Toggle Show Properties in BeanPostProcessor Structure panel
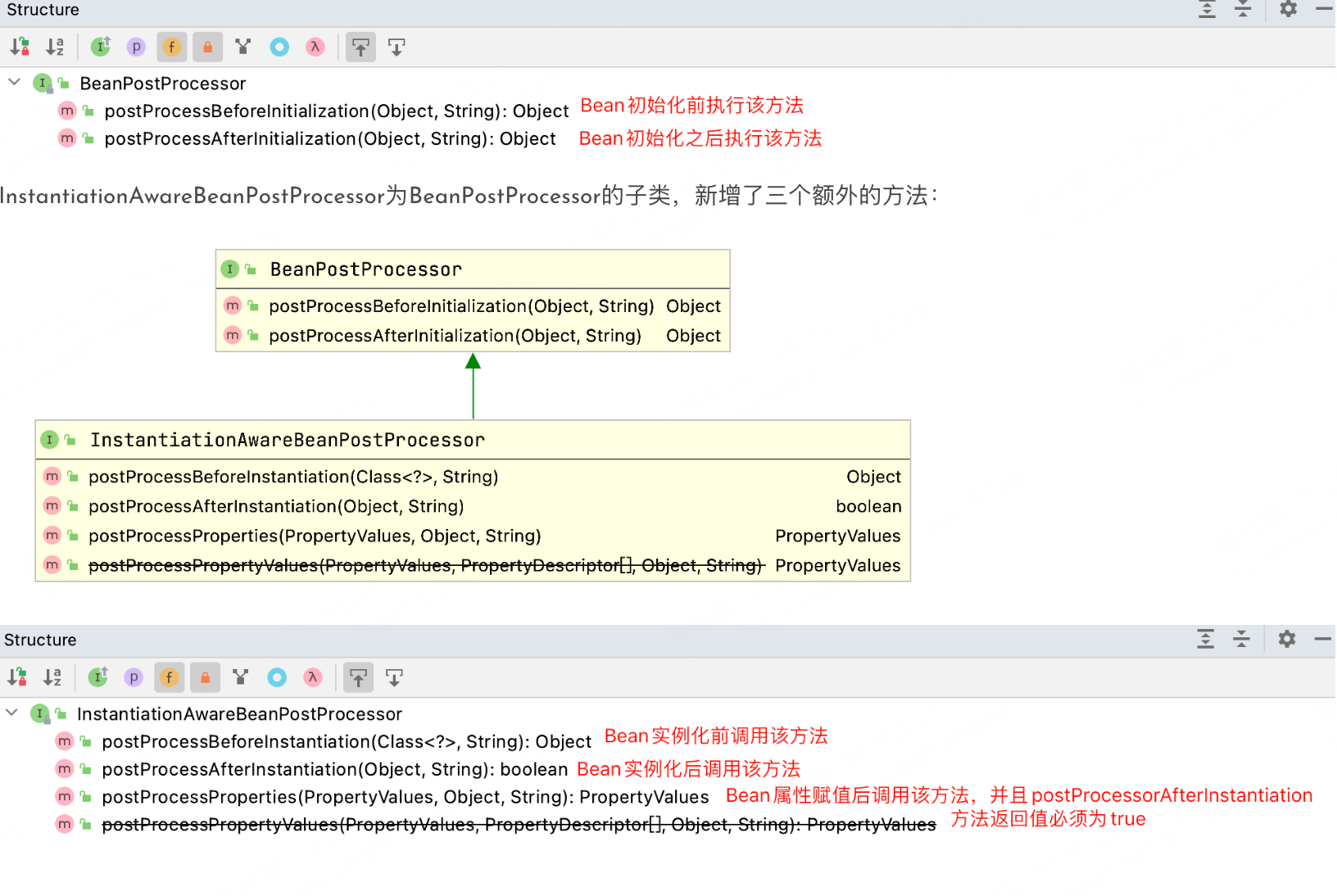1337x896 pixels. pyautogui.click(x=136, y=47)
